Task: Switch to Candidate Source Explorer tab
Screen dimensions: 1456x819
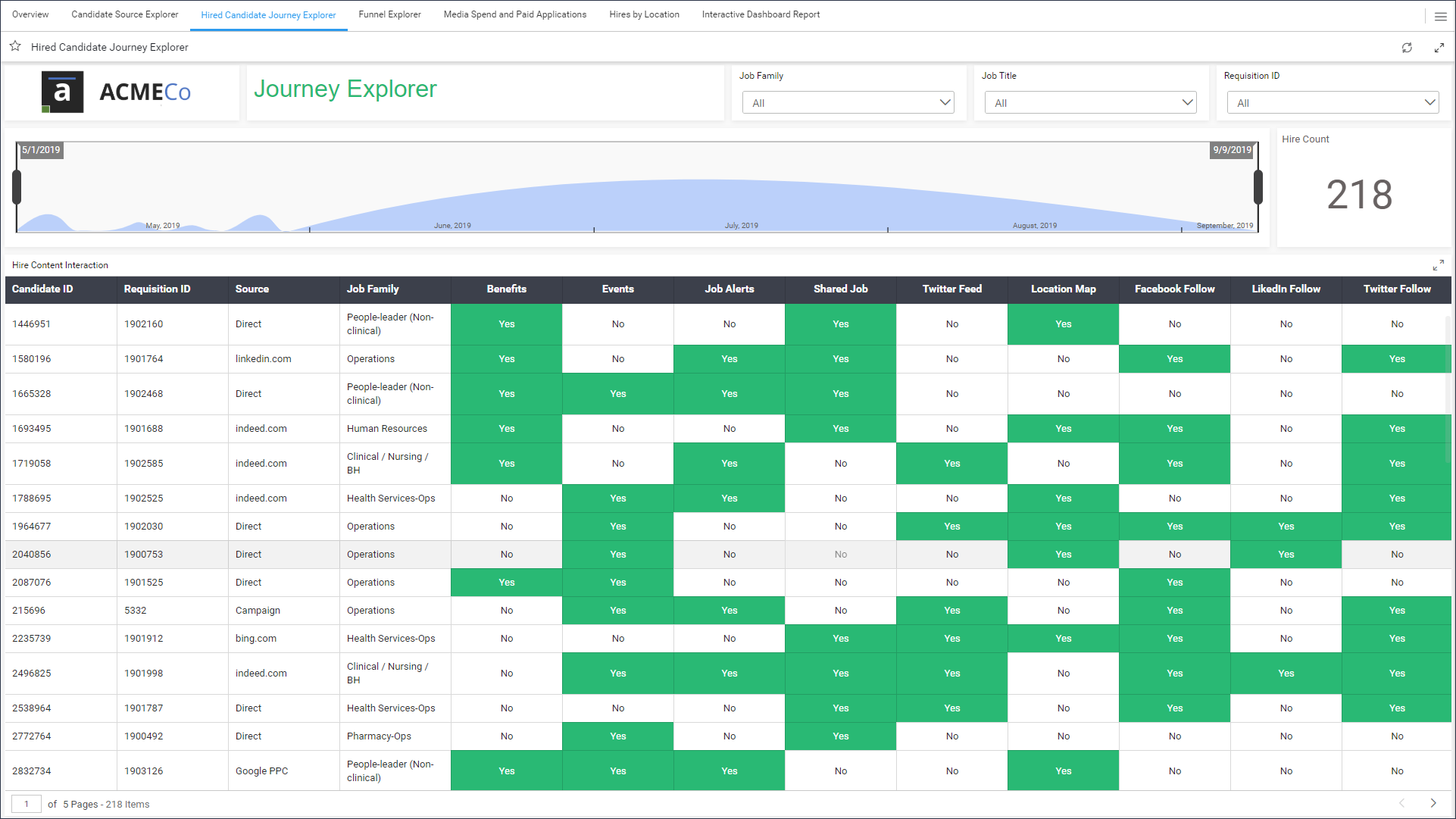Action: pyautogui.click(x=125, y=14)
